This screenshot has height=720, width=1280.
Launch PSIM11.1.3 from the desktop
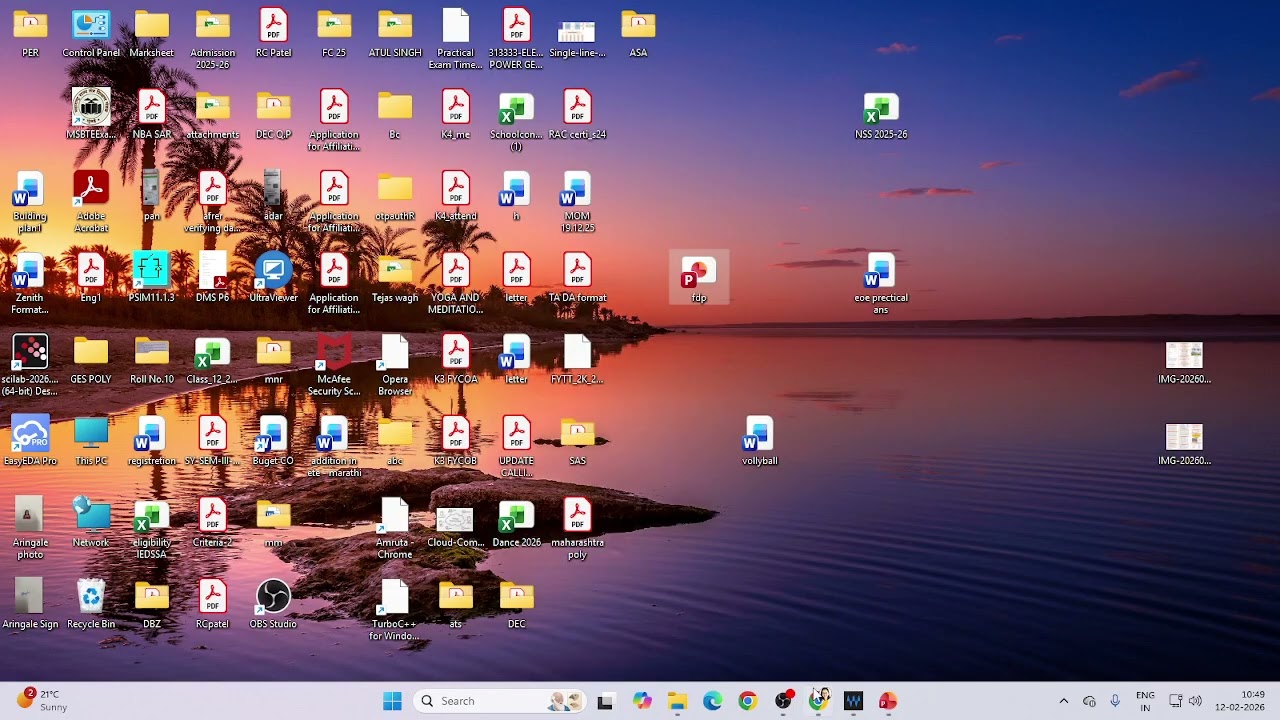click(152, 278)
